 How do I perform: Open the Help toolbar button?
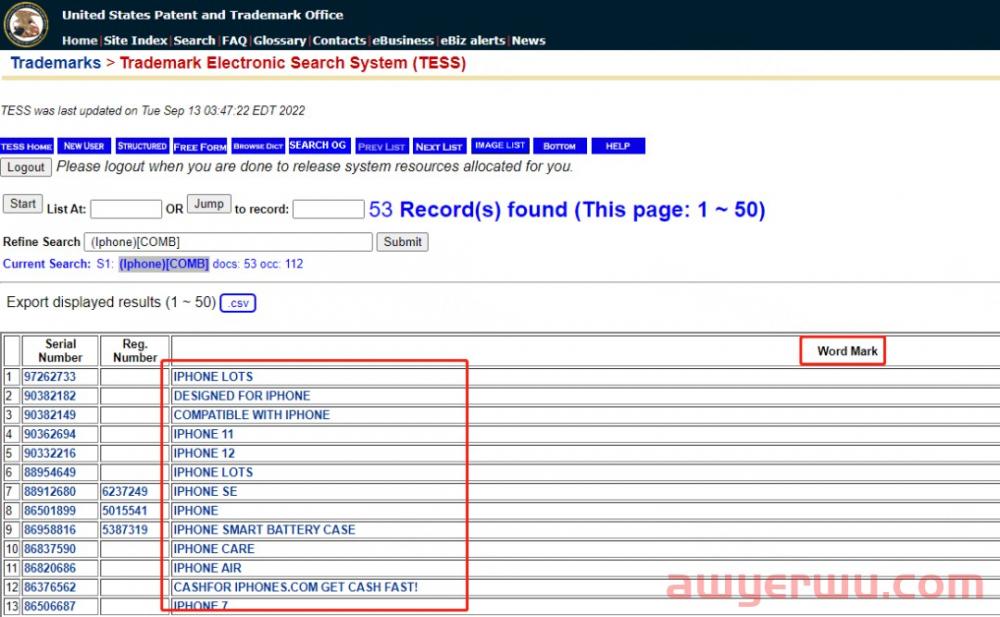(x=618, y=146)
